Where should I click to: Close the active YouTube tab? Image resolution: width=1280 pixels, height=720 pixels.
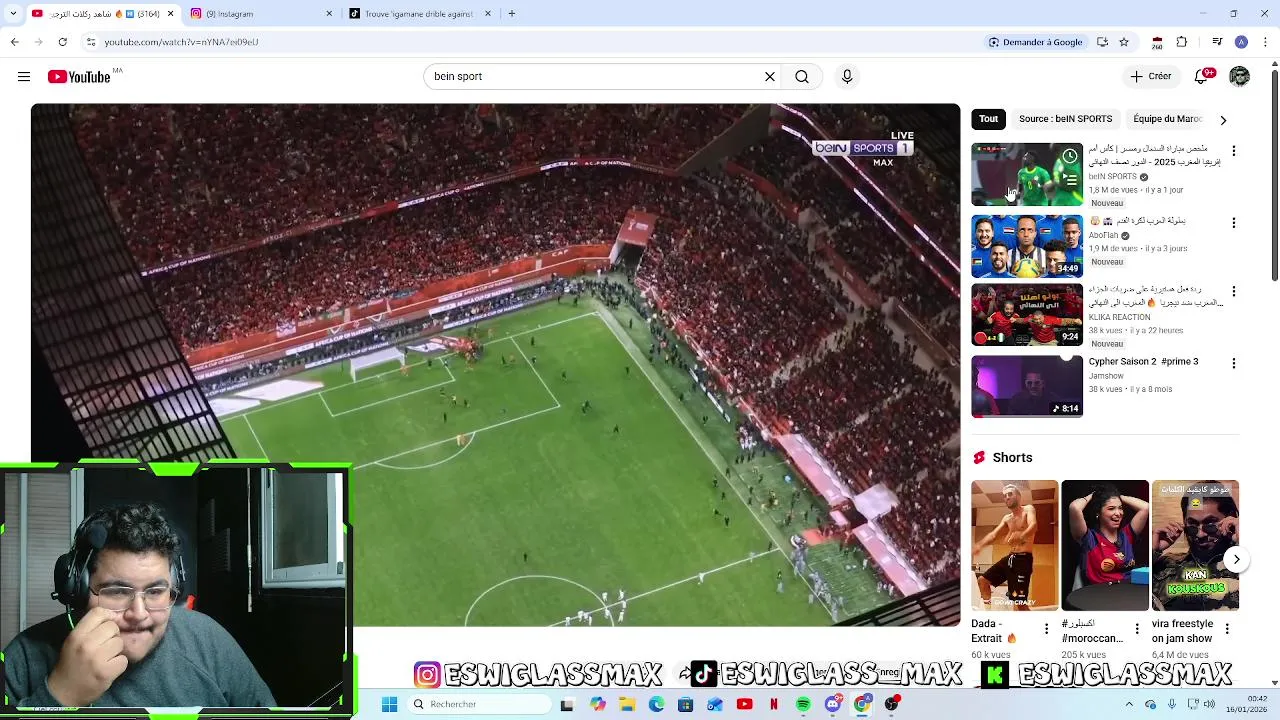[170, 14]
